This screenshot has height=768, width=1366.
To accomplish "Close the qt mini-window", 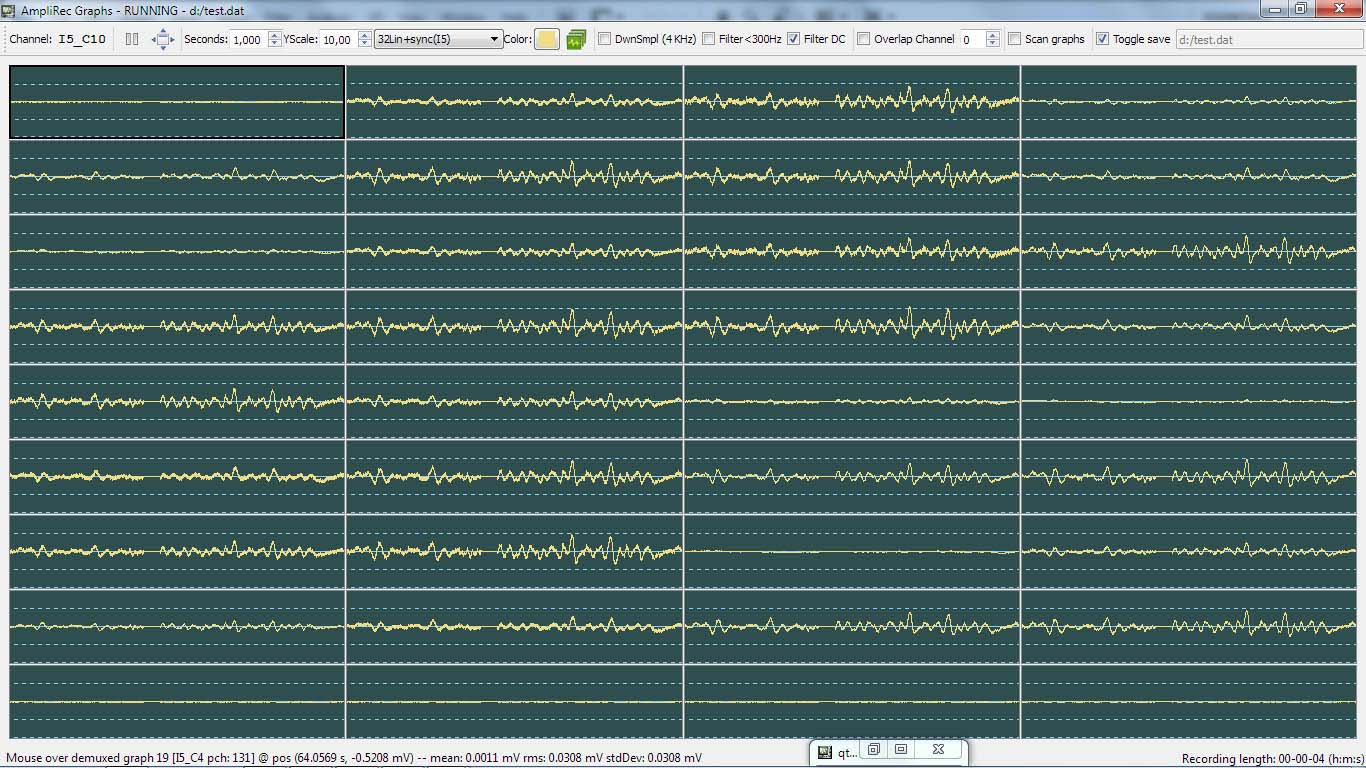I will (x=938, y=749).
